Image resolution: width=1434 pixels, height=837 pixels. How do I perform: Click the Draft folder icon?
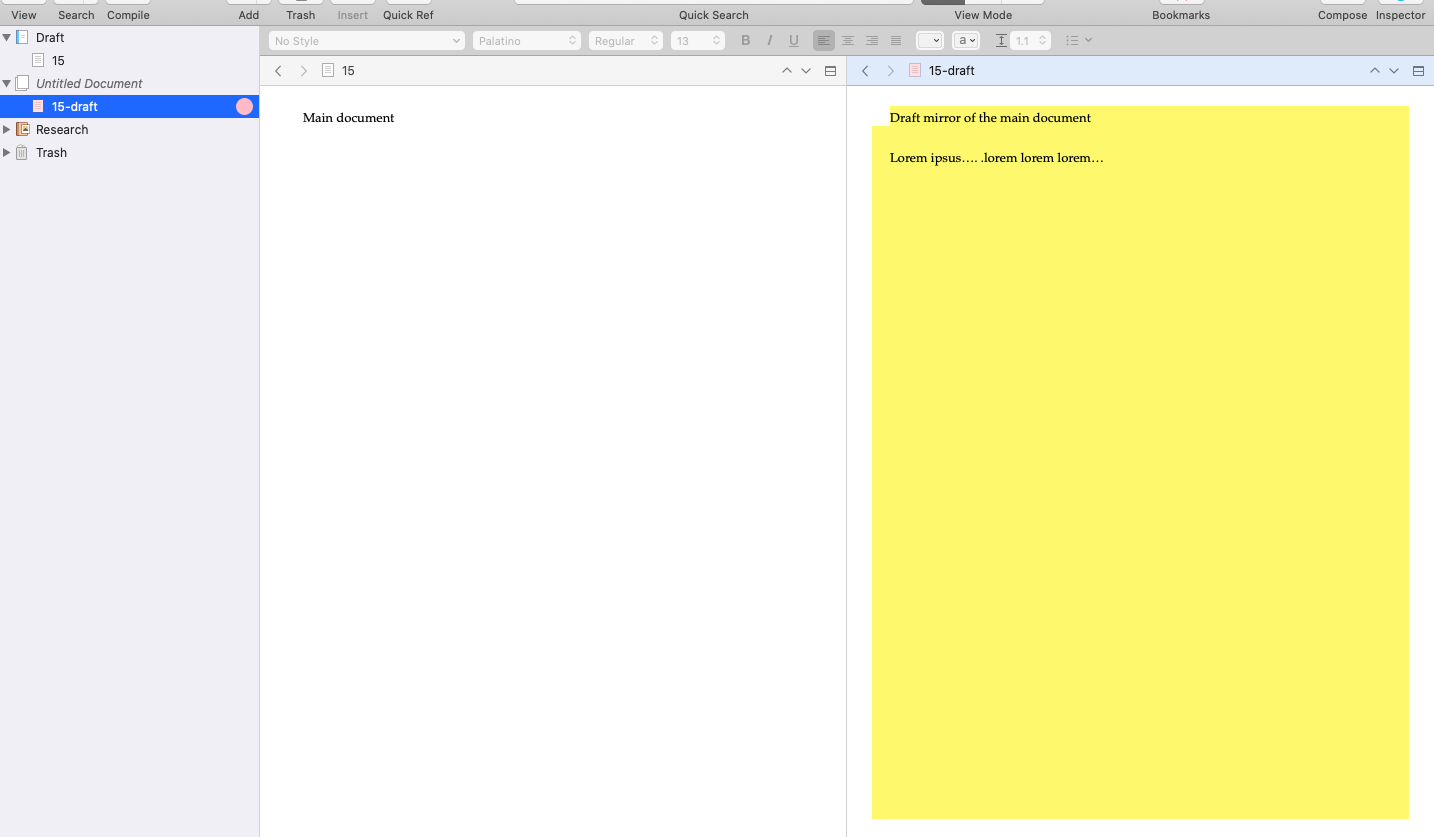22,37
